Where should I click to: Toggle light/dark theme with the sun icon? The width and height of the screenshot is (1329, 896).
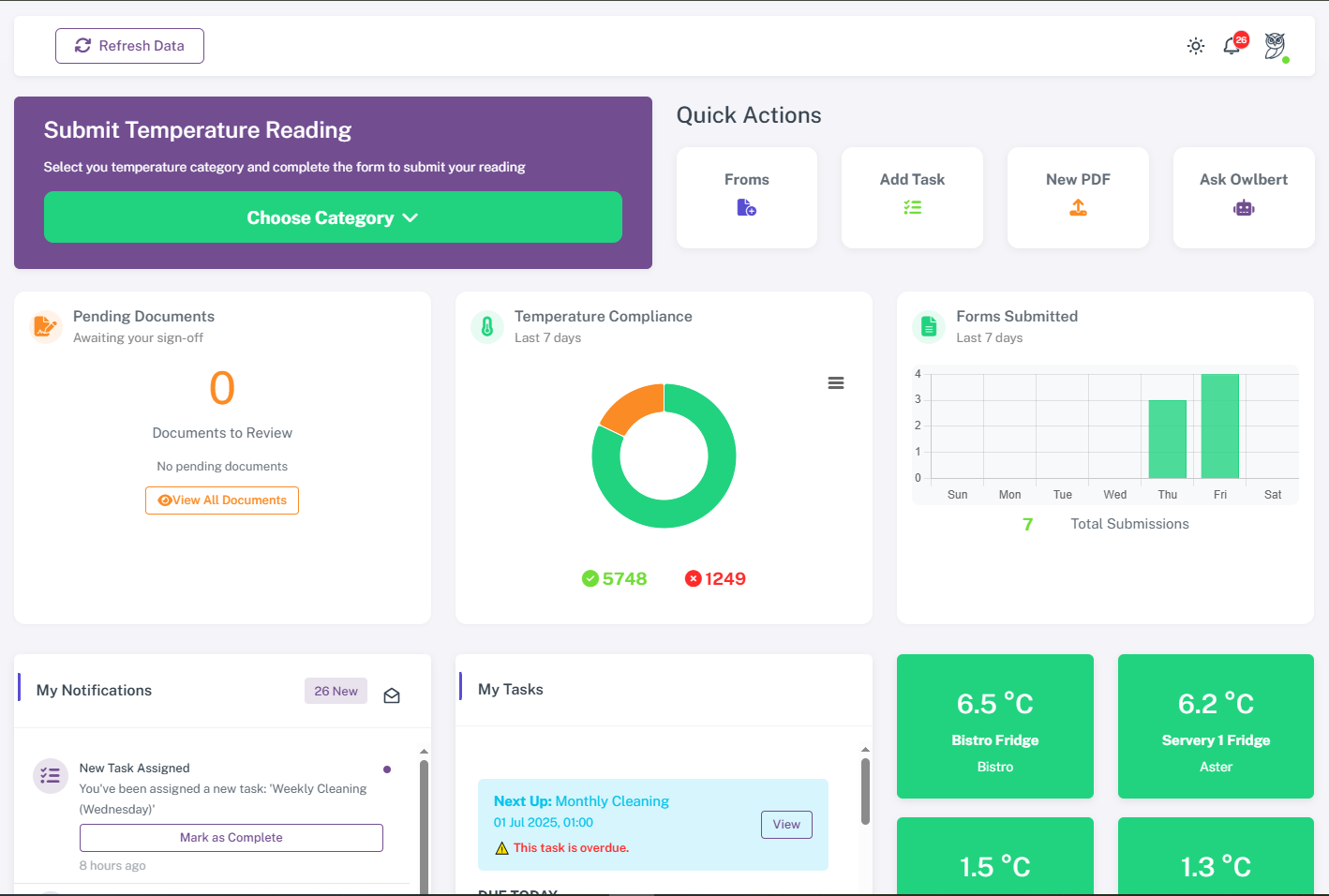pos(1195,45)
